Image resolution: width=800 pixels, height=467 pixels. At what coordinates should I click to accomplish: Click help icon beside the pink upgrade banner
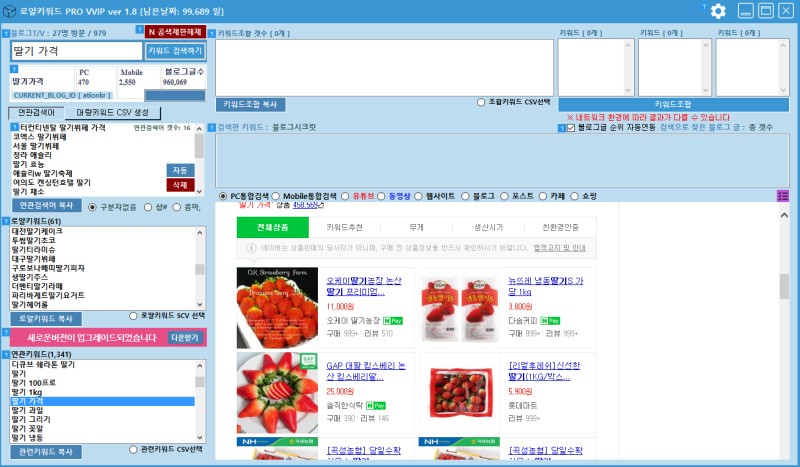point(6,332)
